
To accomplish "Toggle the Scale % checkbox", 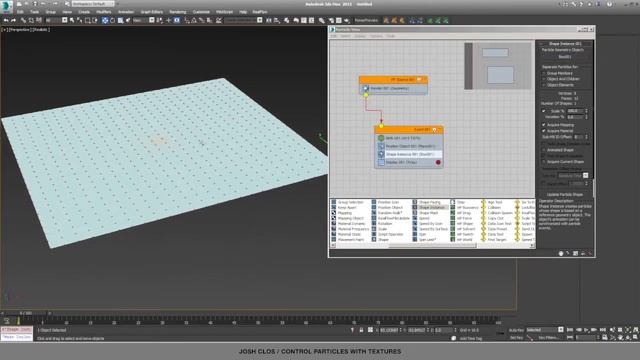I will click(544, 111).
